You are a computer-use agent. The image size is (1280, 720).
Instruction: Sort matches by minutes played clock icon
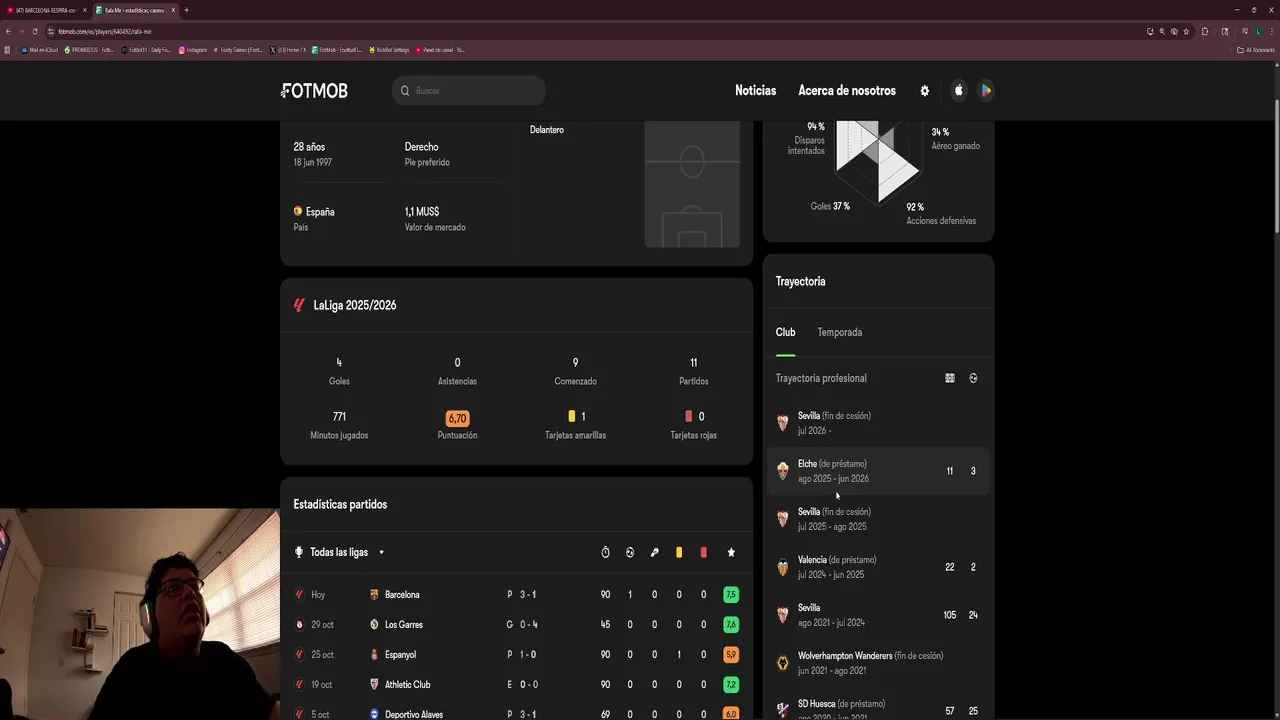pyautogui.click(x=605, y=552)
